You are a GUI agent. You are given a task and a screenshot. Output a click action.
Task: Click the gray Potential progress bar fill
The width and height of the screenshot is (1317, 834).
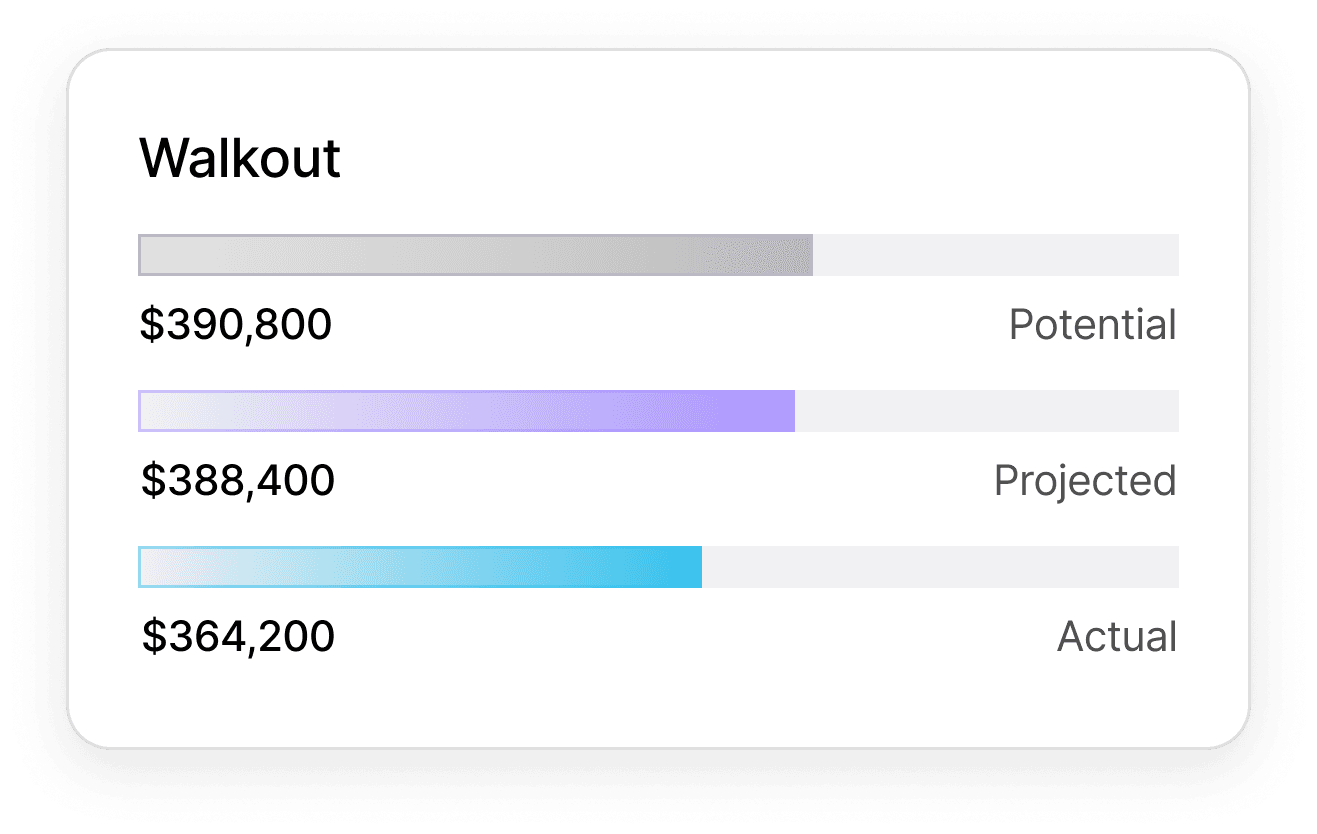click(475, 255)
